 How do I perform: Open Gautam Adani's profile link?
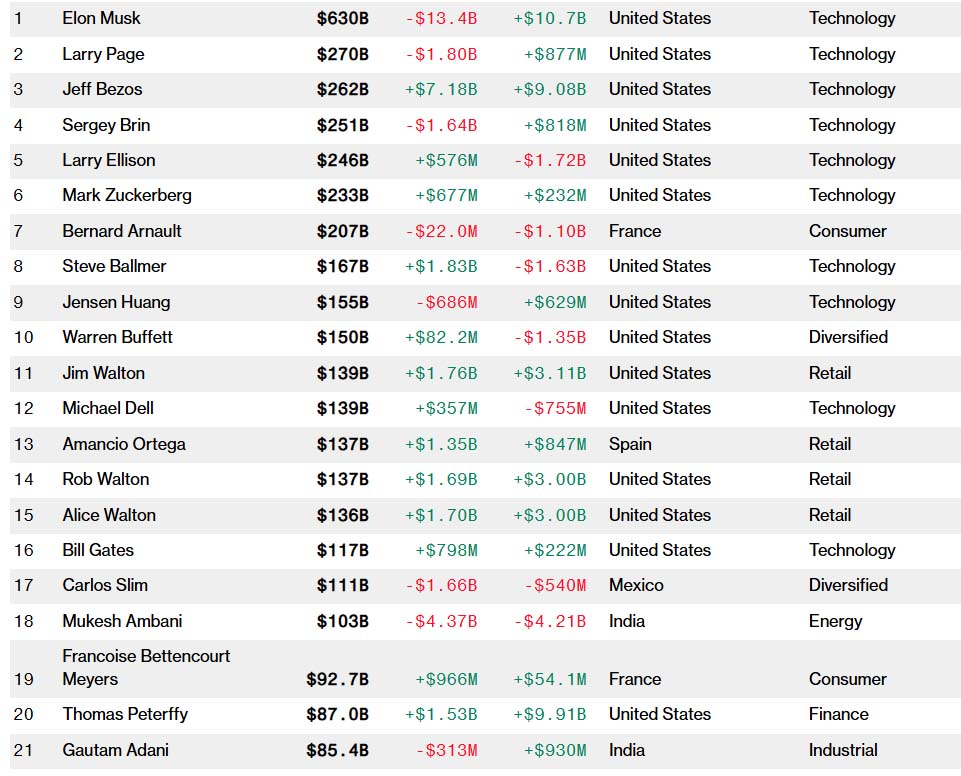point(115,750)
